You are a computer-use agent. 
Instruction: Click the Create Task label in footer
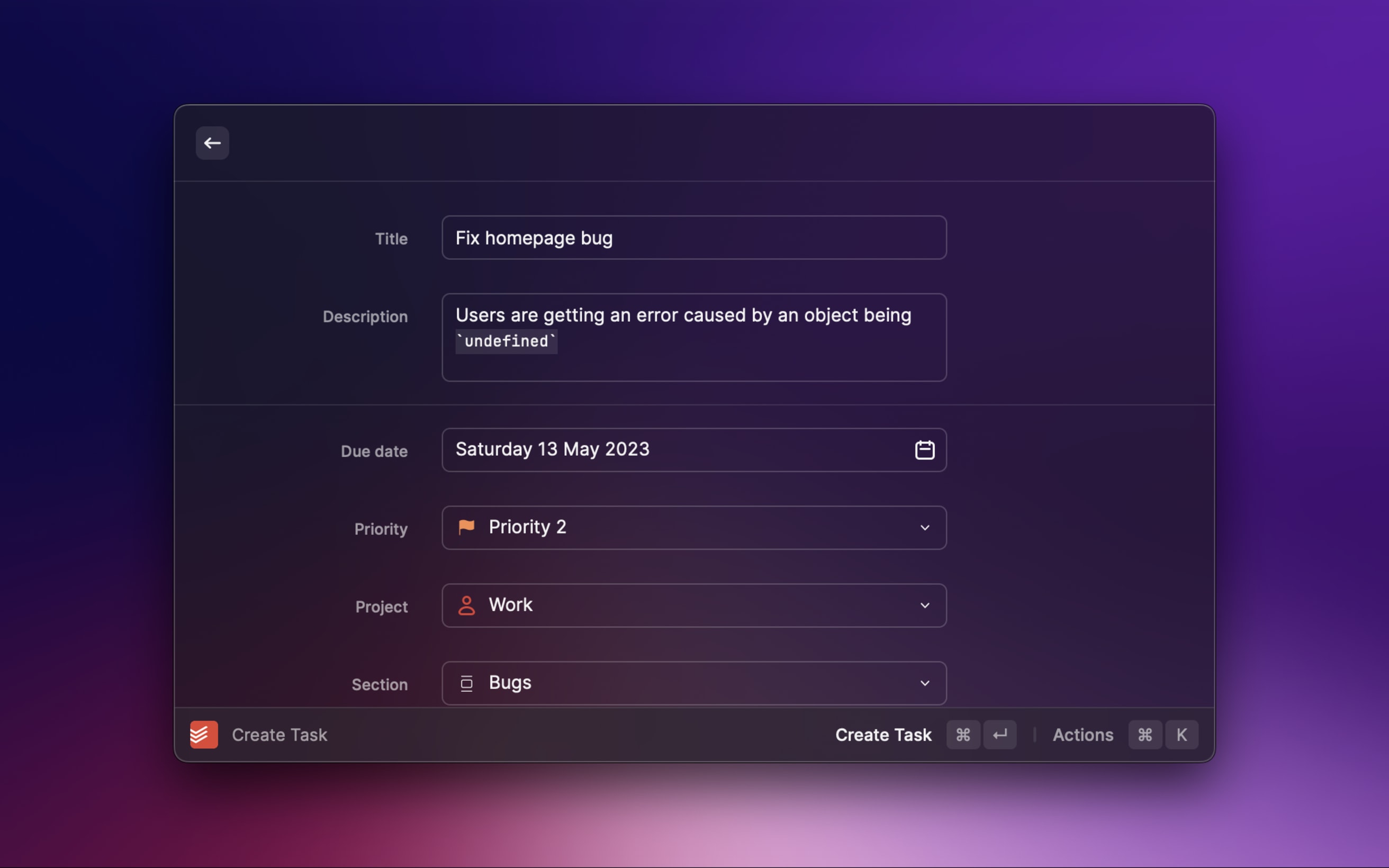click(x=279, y=733)
